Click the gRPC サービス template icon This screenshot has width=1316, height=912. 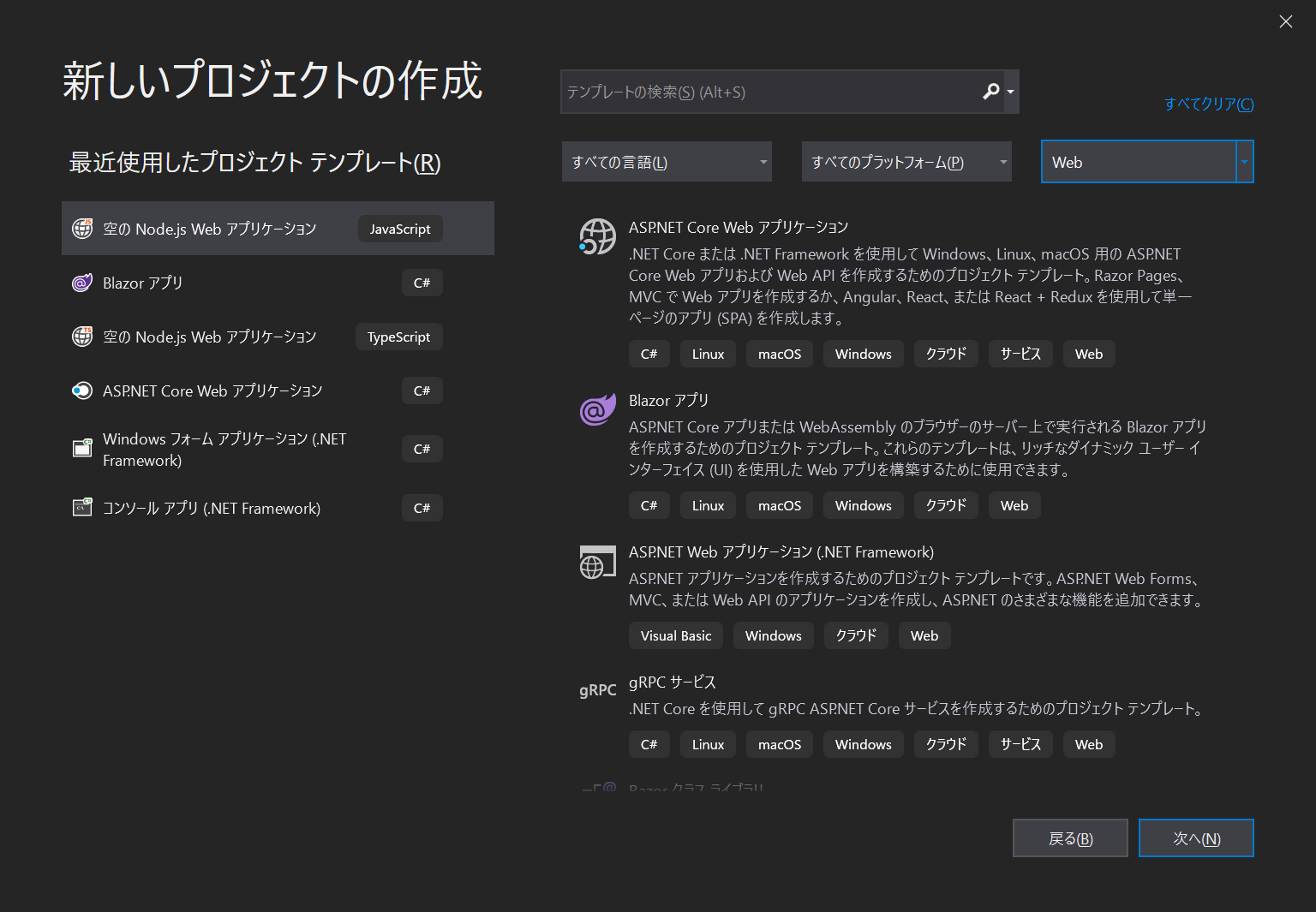pyautogui.click(x=597, y=690)
